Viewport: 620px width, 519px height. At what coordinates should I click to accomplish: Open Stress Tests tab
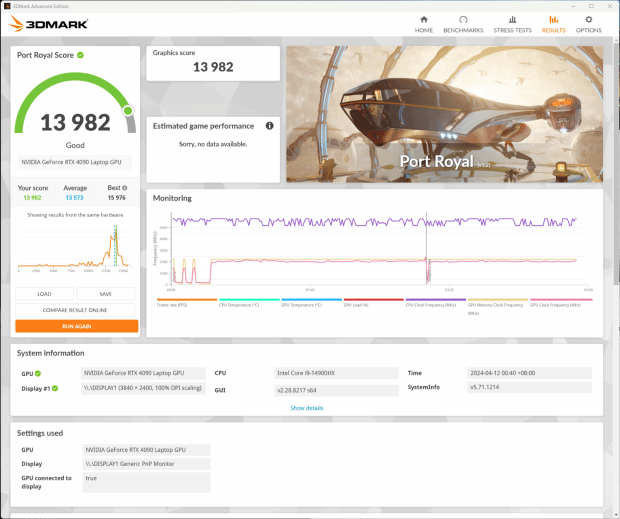click(x=512, y=24)
